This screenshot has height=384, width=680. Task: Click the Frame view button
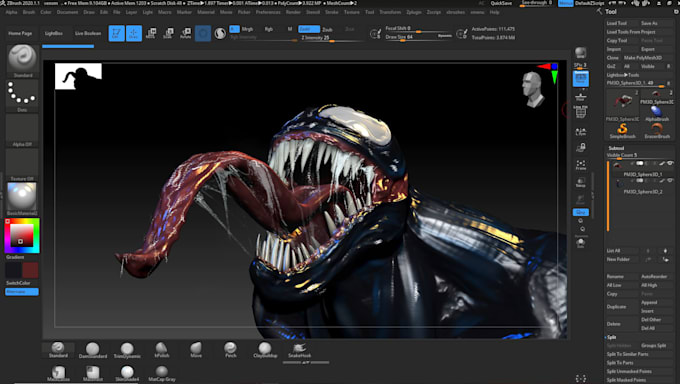click(x=581, y=165)
